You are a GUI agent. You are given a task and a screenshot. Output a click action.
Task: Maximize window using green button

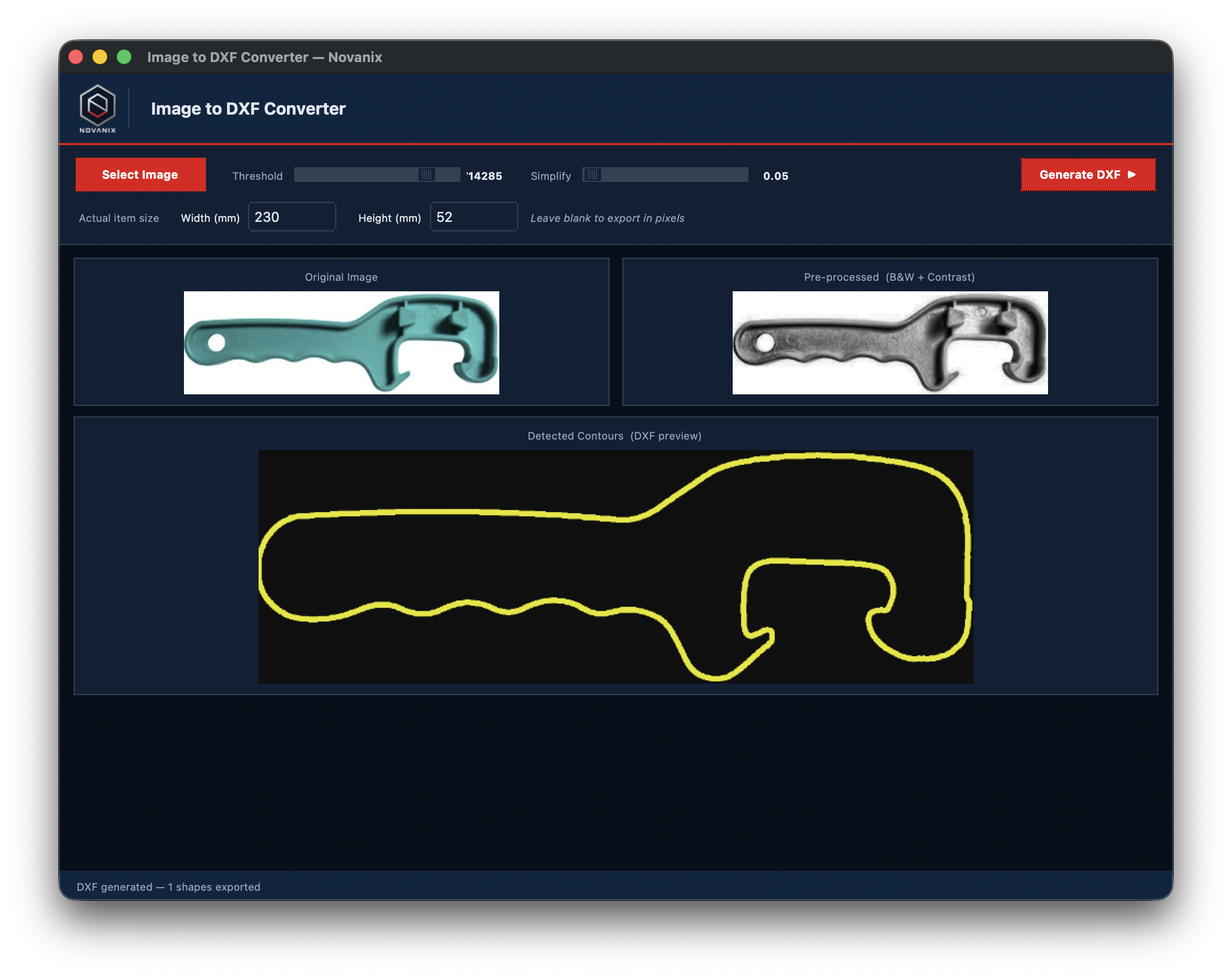tap(124, 57)
